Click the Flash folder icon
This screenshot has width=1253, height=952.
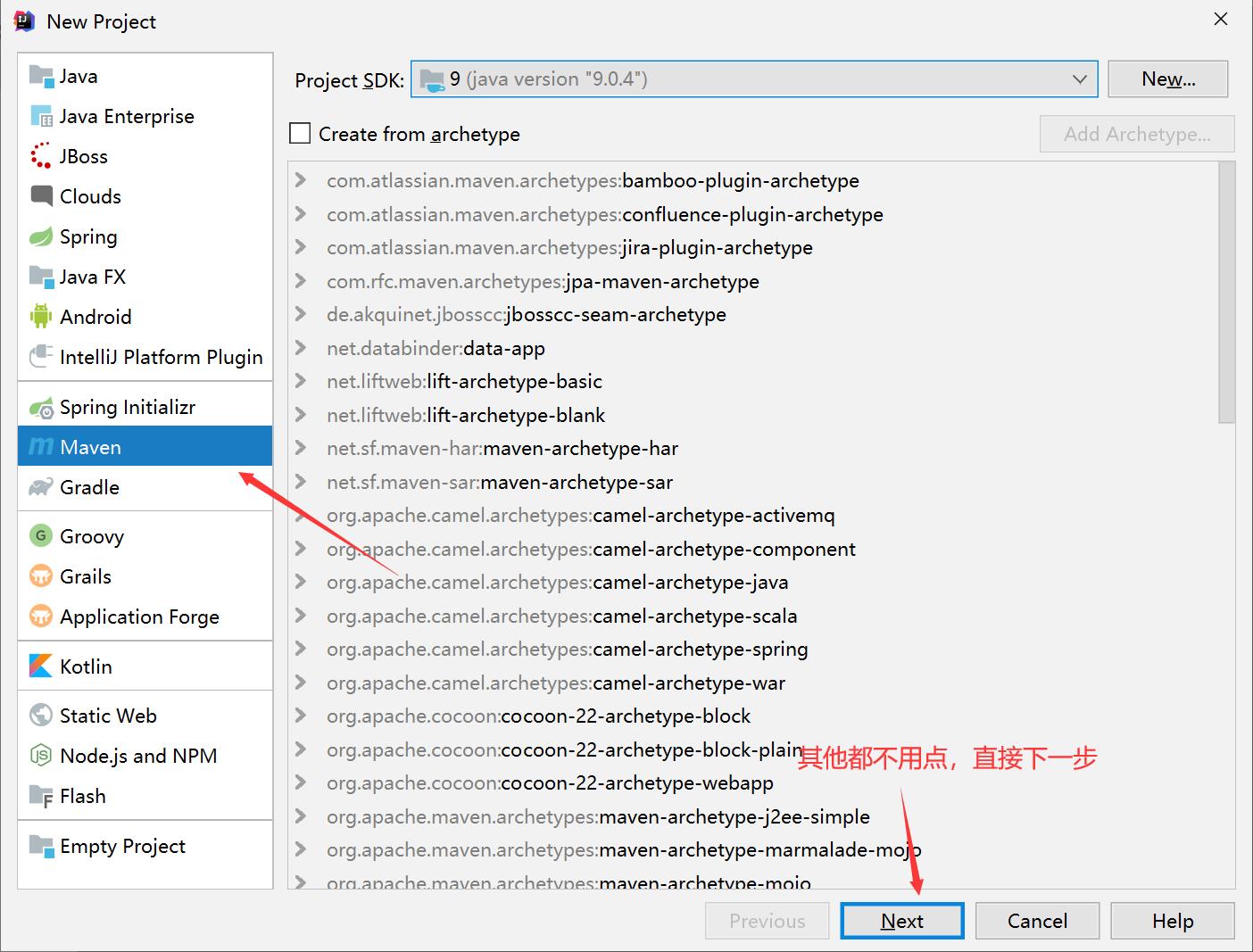point(41,796)
